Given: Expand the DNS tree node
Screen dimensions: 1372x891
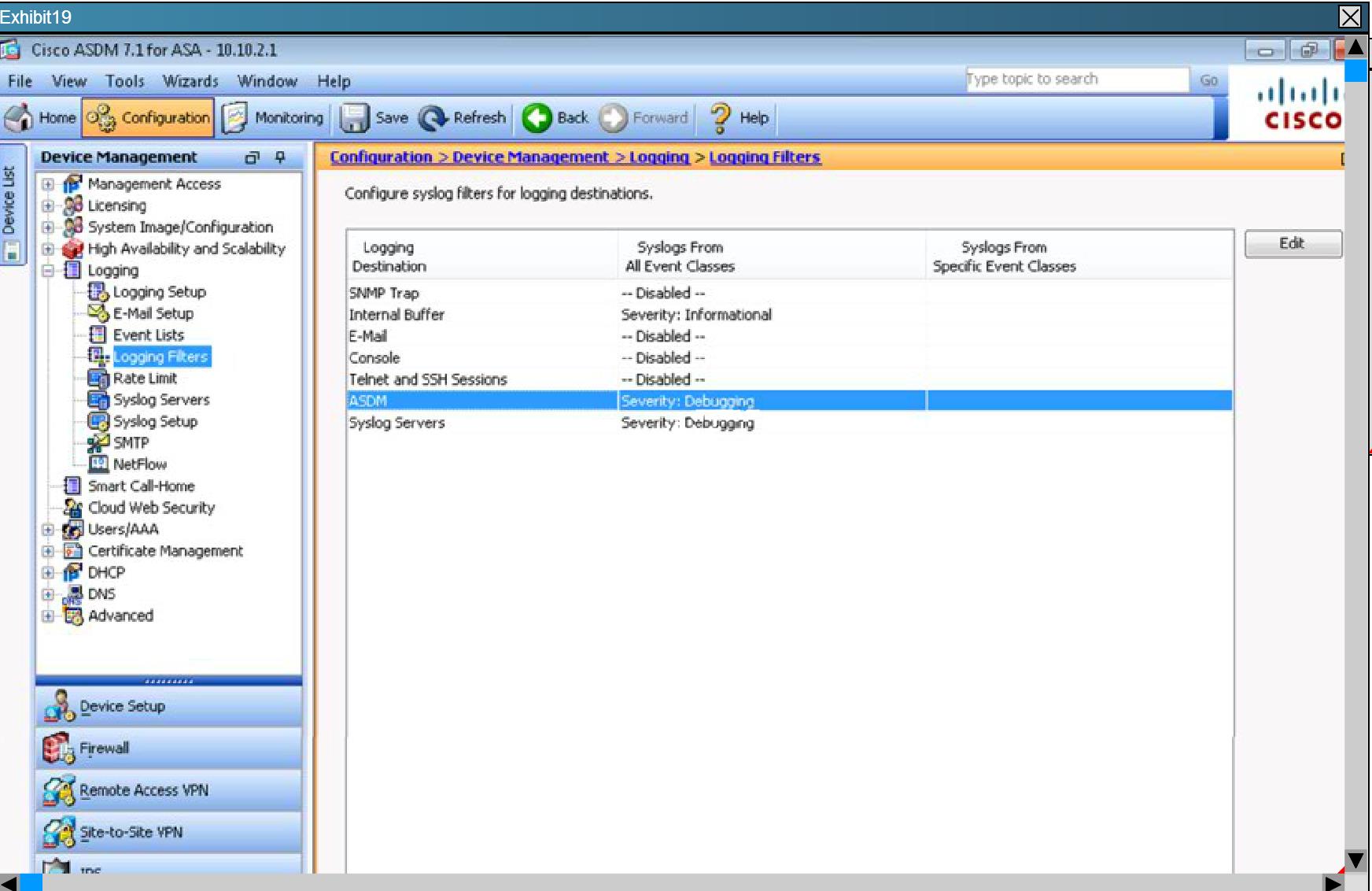Looking at the screenshot, I should (x=48, y=594).
